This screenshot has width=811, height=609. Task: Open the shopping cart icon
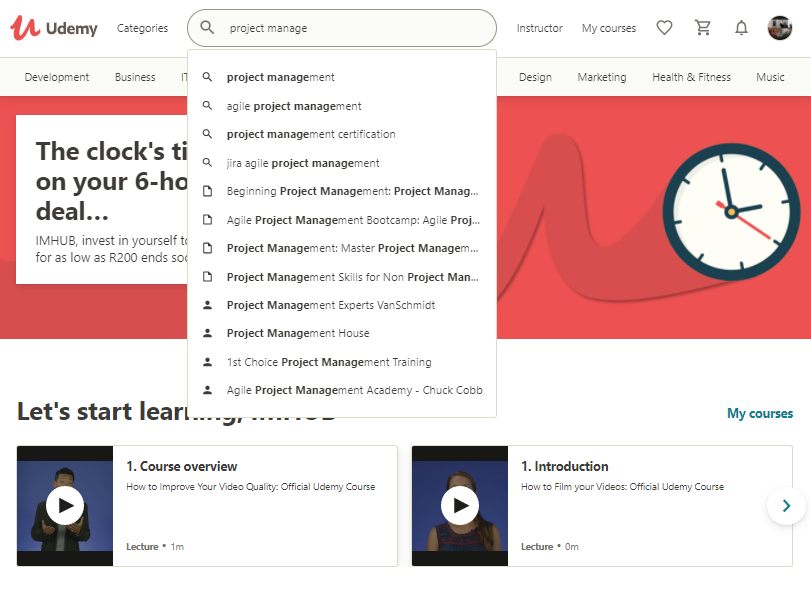point(702,27)
